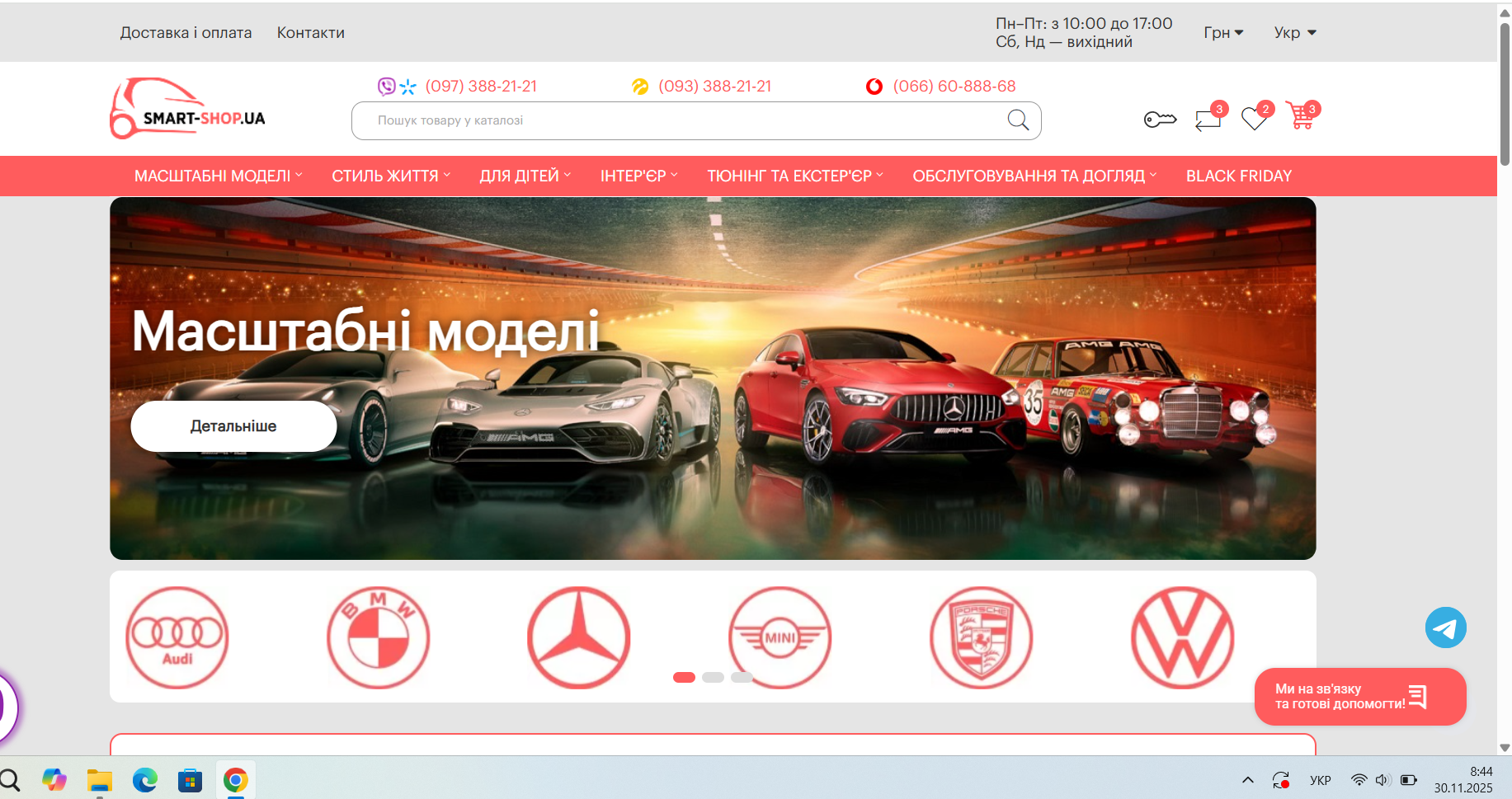Switch to the third carousel slide dot
Screen dimensions: 1512x799
pos(742,677)
